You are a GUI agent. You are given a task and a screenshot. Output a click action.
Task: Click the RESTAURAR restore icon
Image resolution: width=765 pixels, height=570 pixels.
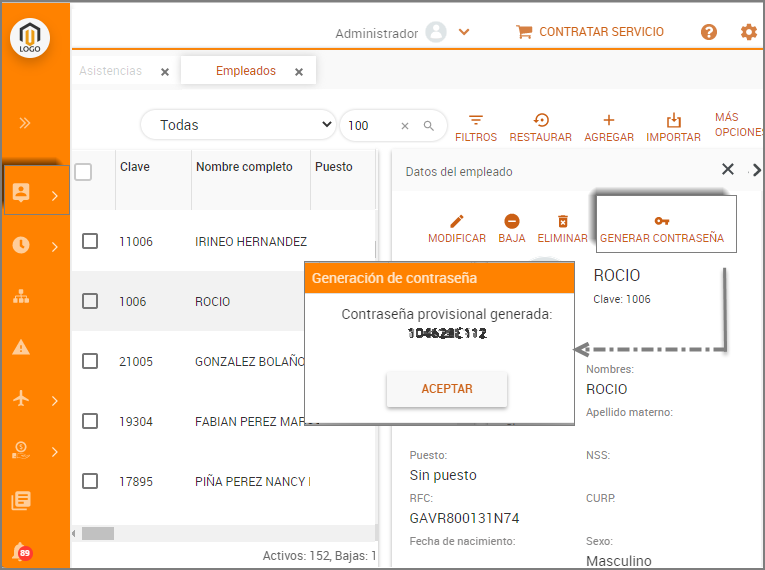[x=541, y=120]
